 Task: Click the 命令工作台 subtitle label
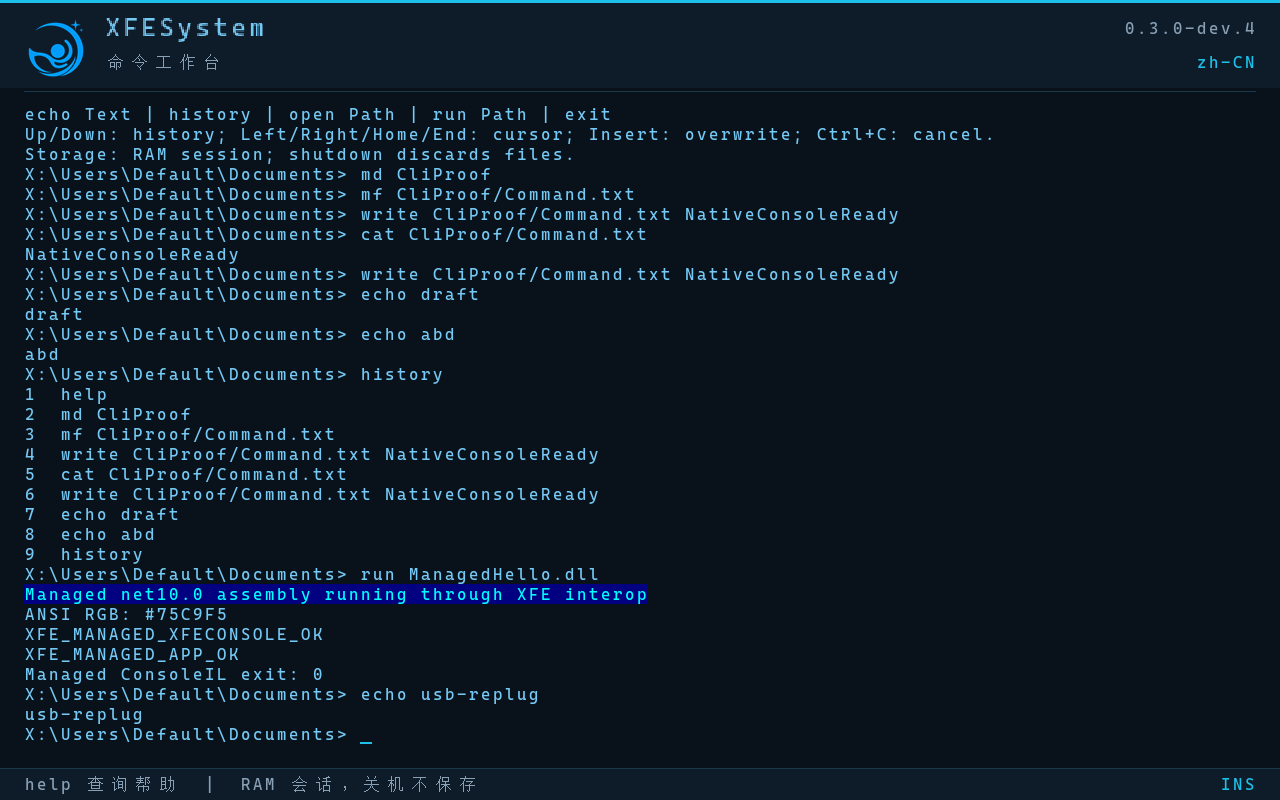(x=164, y=62)
